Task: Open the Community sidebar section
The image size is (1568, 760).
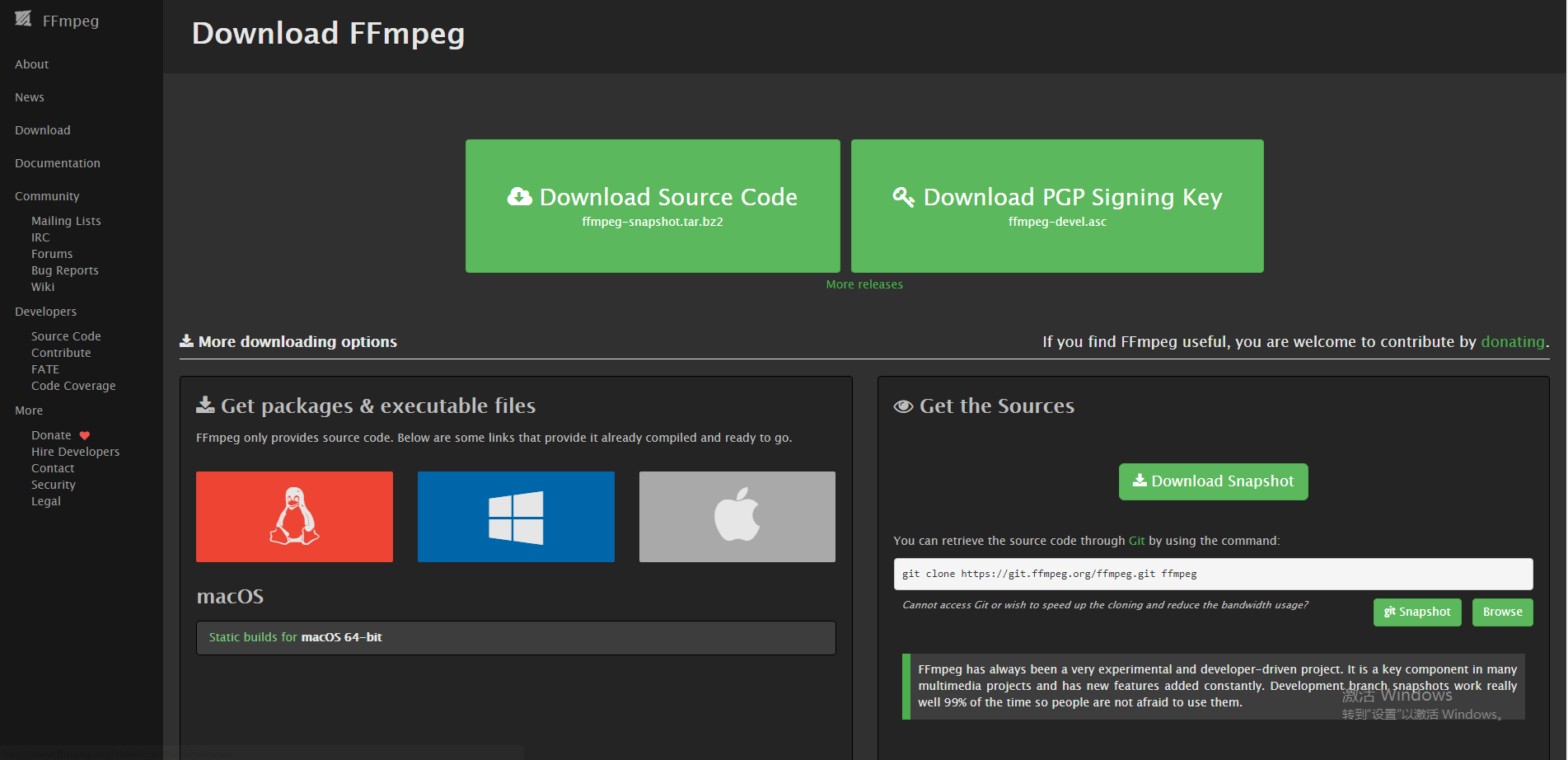Action: tap(47, 196)
